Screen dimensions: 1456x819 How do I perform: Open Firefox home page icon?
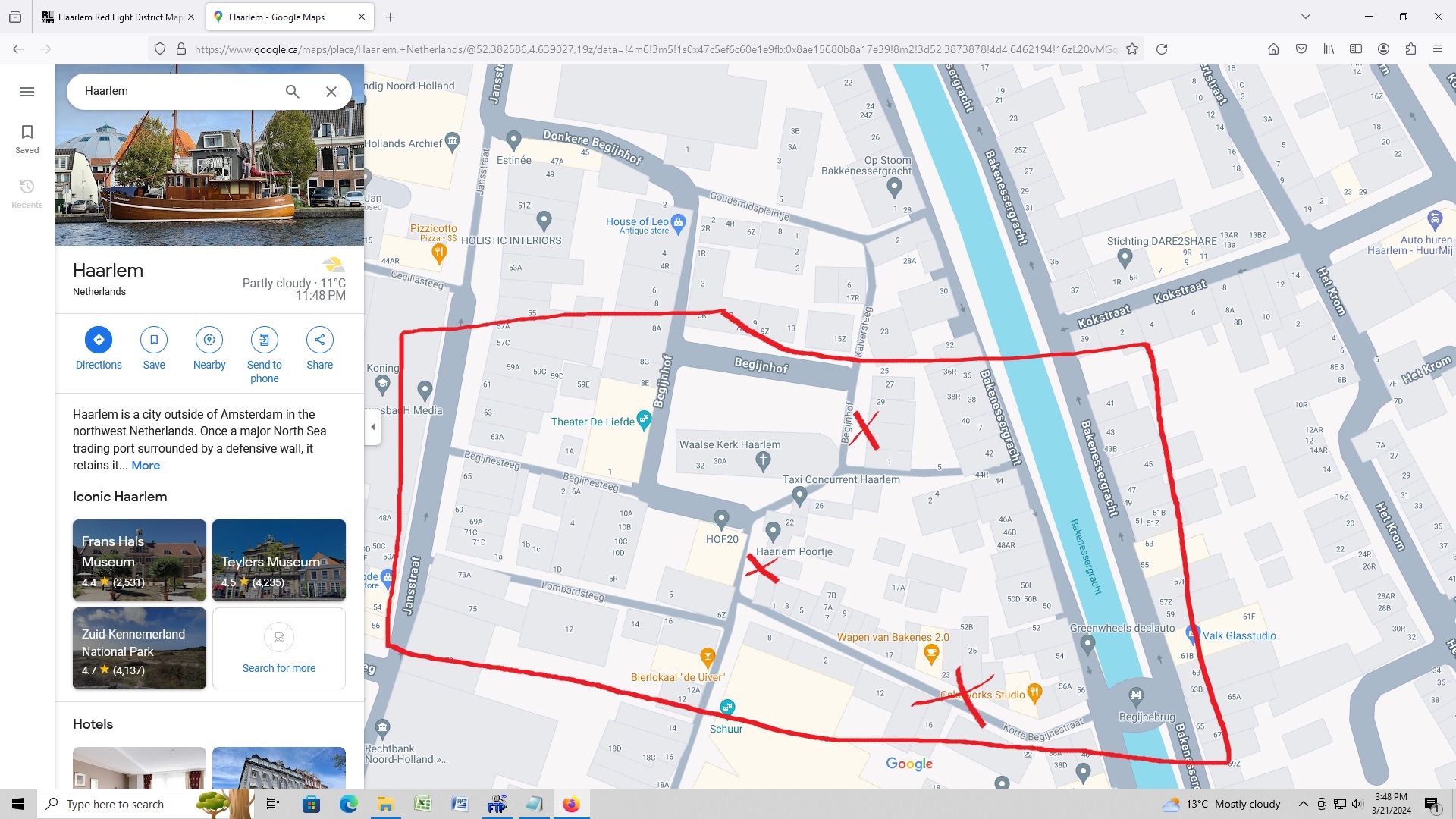pos(1273,49)
